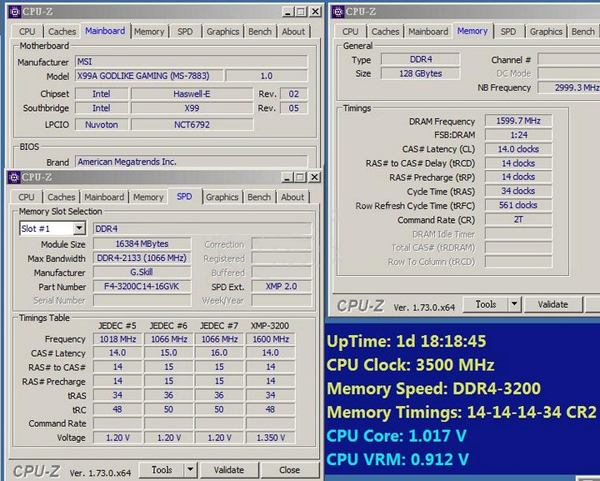Click JEDEC #7 tRC value 50

(x=219, y=409)
